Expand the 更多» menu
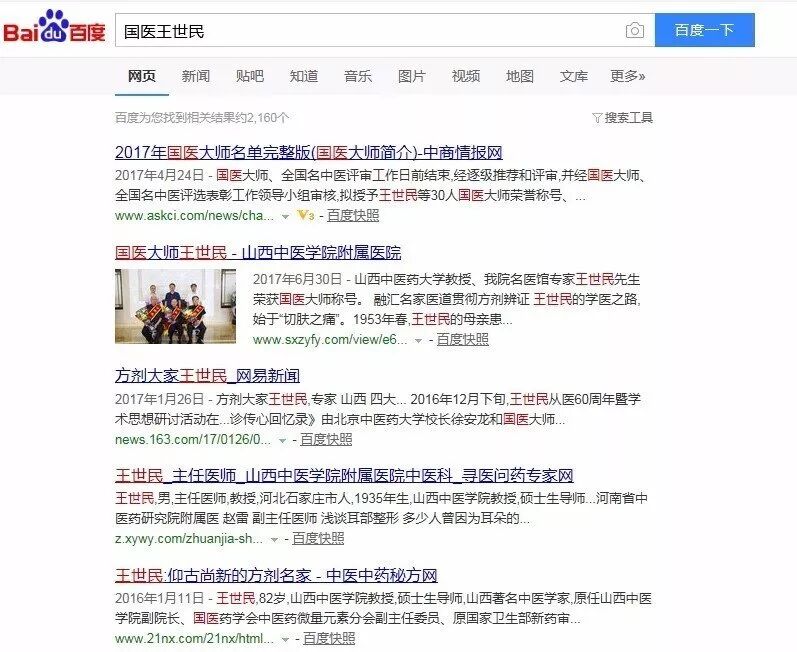The height and width of the screenshot is (652, 797). (628, 76)
